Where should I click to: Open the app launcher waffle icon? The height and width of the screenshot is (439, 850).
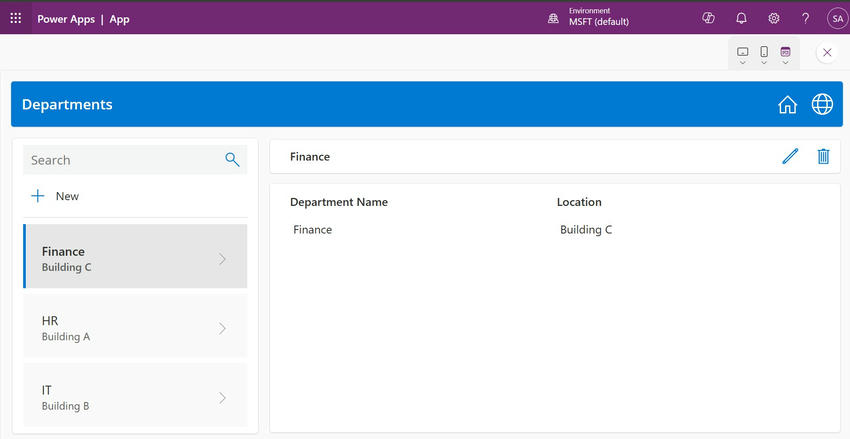coord(16,18)
